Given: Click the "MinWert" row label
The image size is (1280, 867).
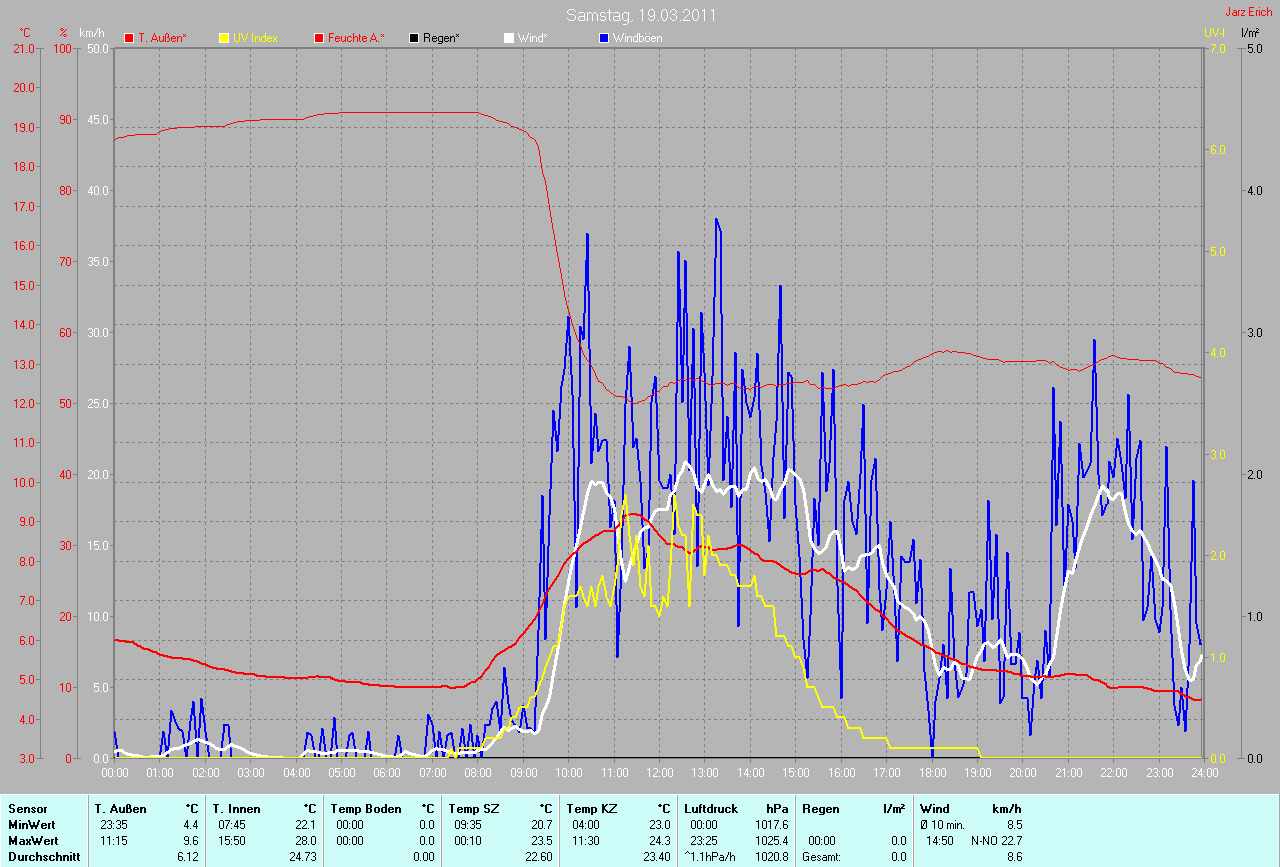Looking at the screenshot, I should click(x=31, y=824).
